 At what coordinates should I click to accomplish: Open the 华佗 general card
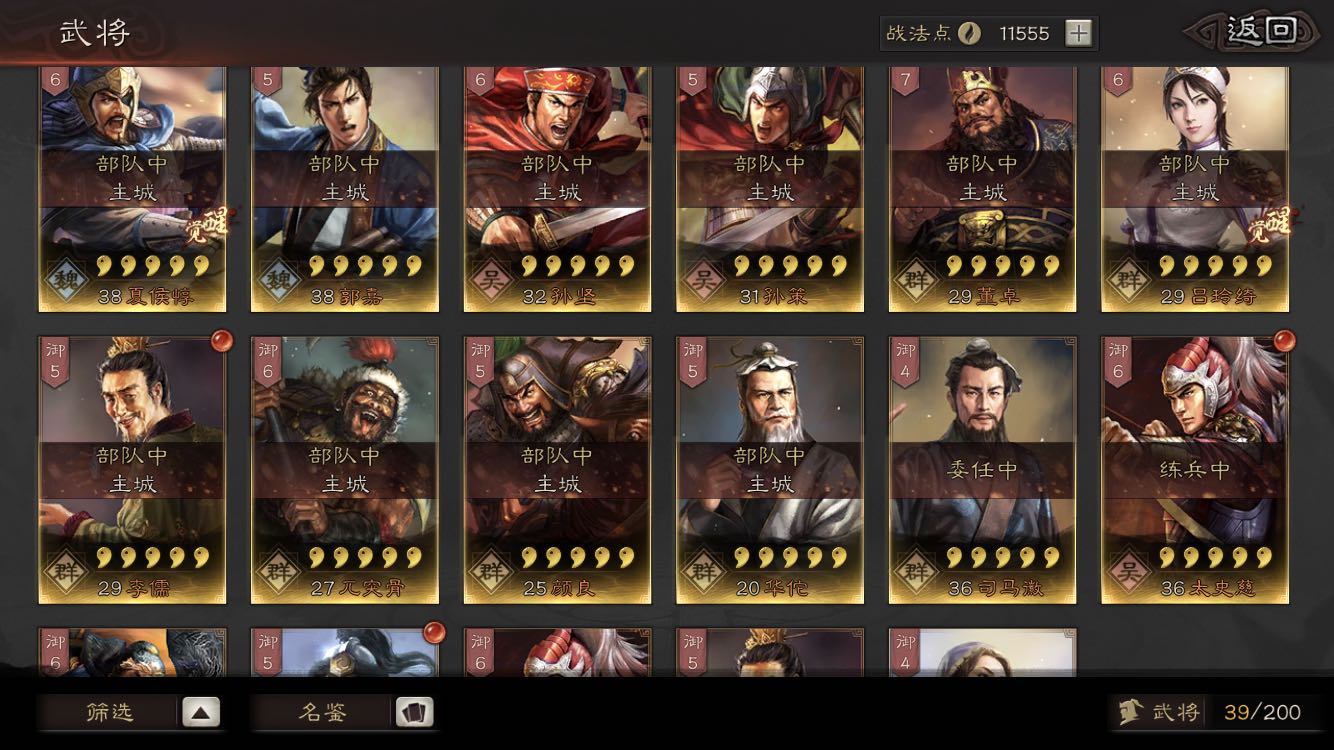pyautogui.click(x=770, y=470)
